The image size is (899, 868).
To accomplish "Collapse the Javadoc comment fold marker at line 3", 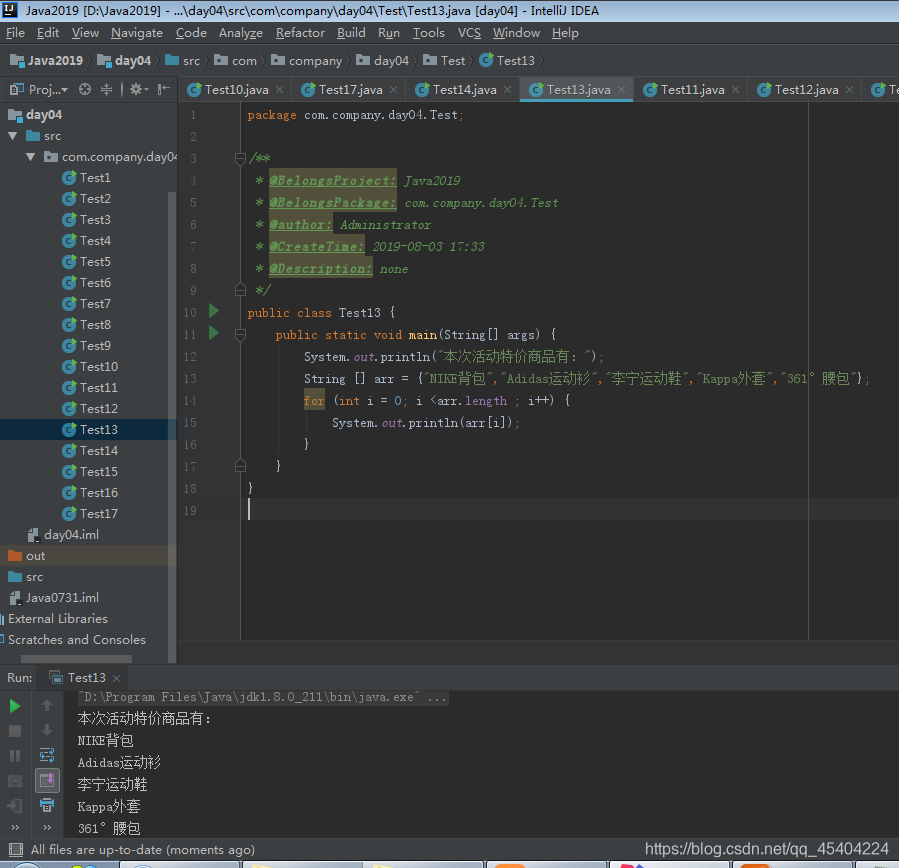I will point(240,158).
